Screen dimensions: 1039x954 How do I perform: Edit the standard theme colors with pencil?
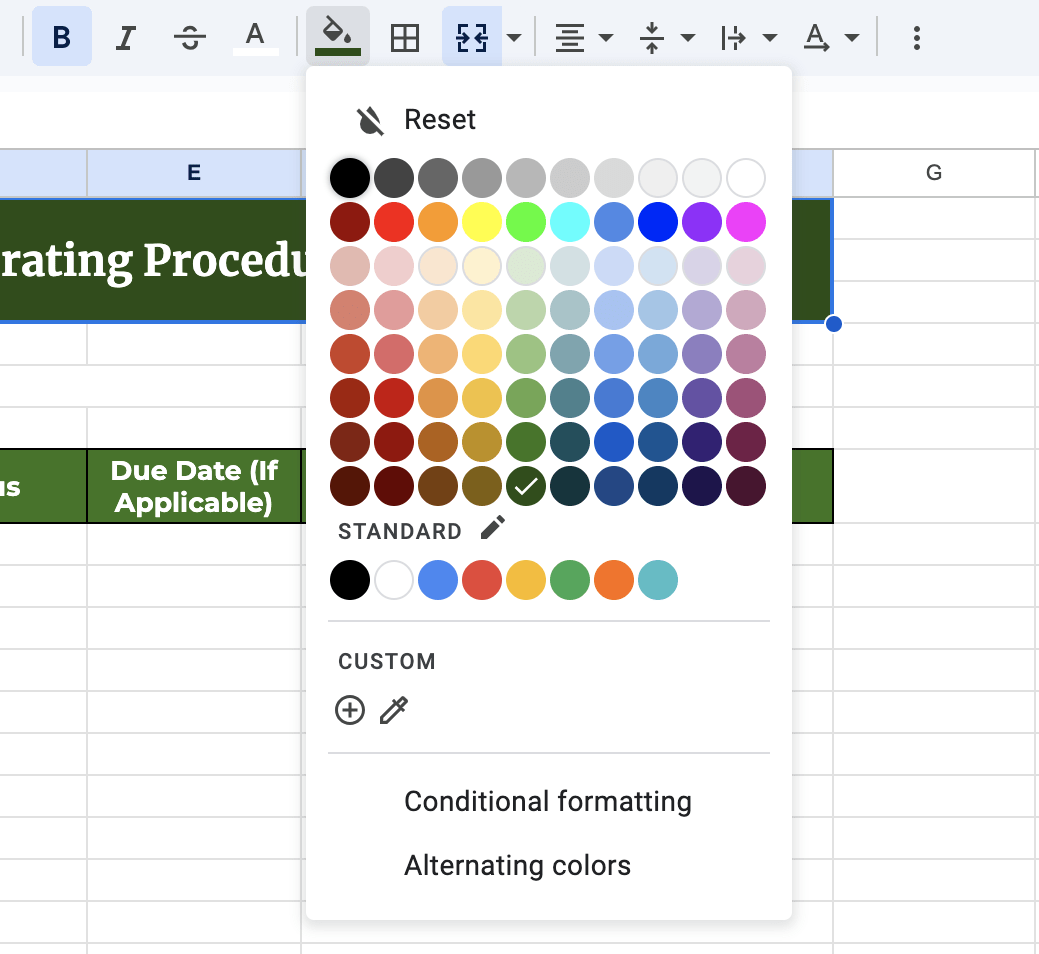pyautogui.click(x=493, y=529)
